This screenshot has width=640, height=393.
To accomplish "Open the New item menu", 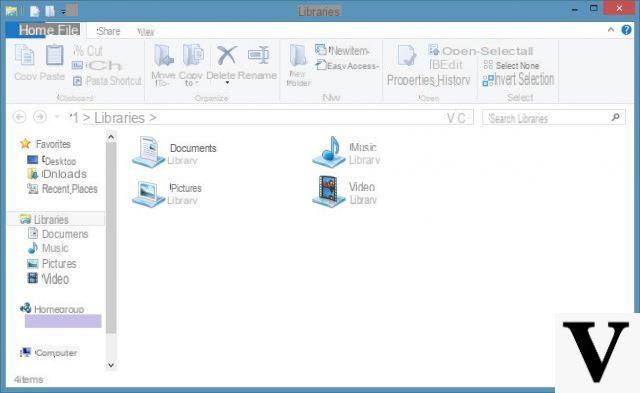I will point(342,51).
